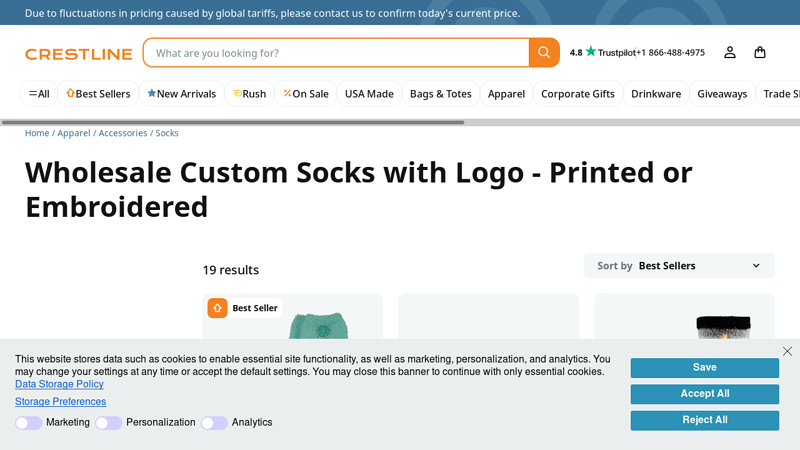The image size is (800, 450).
Task: Go to Apparel breadcrumb link
Action: (73, 133)
